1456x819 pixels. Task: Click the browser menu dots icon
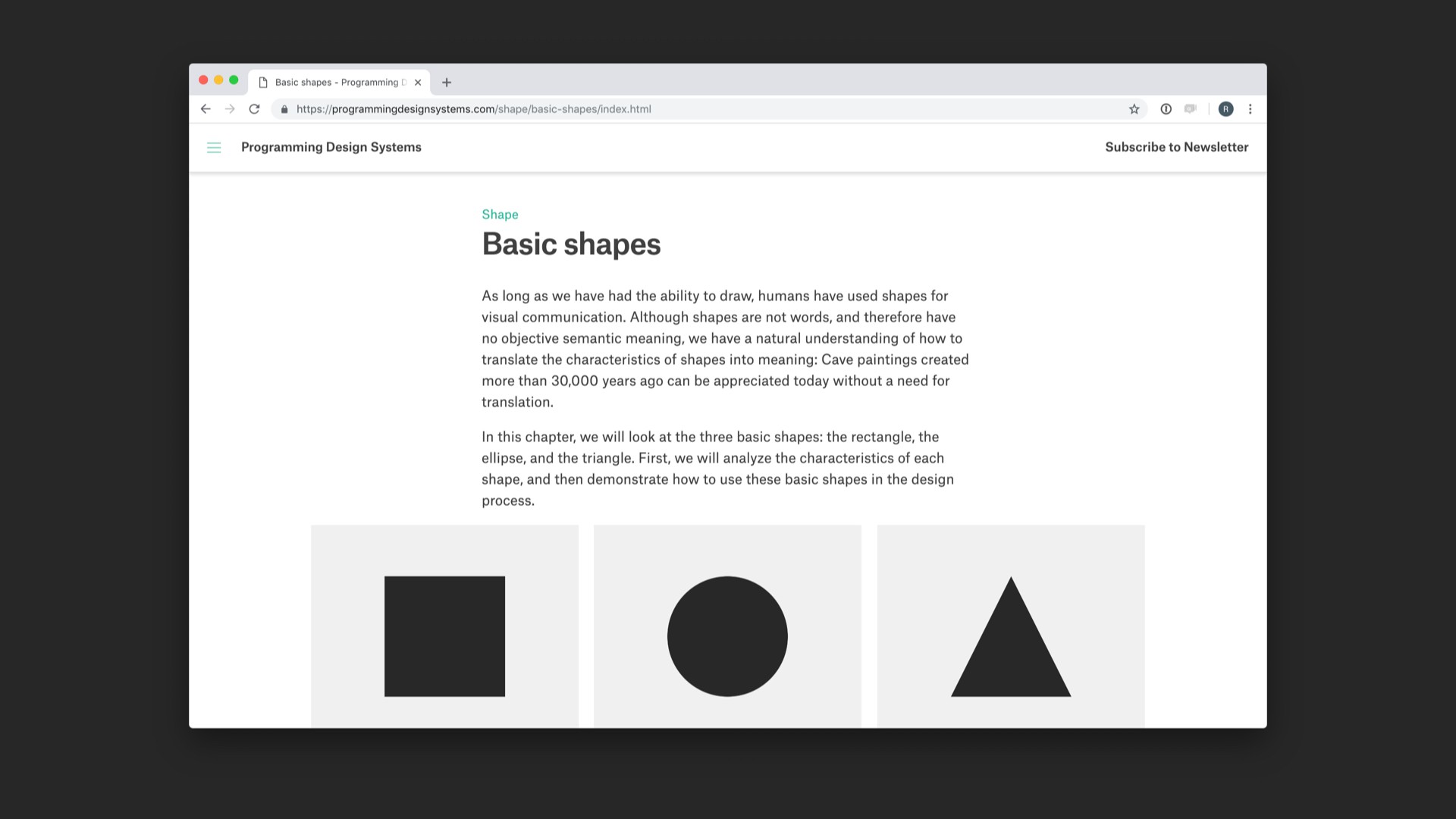coord(1250,109)
